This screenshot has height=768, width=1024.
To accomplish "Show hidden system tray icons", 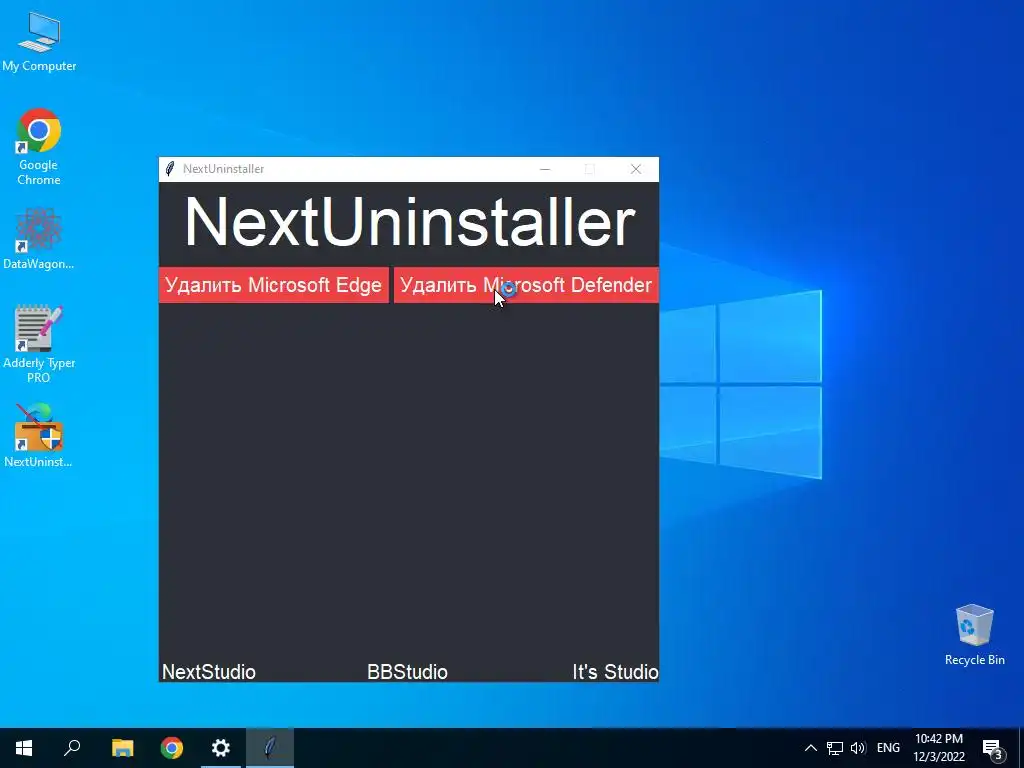I will coord(810,748).
